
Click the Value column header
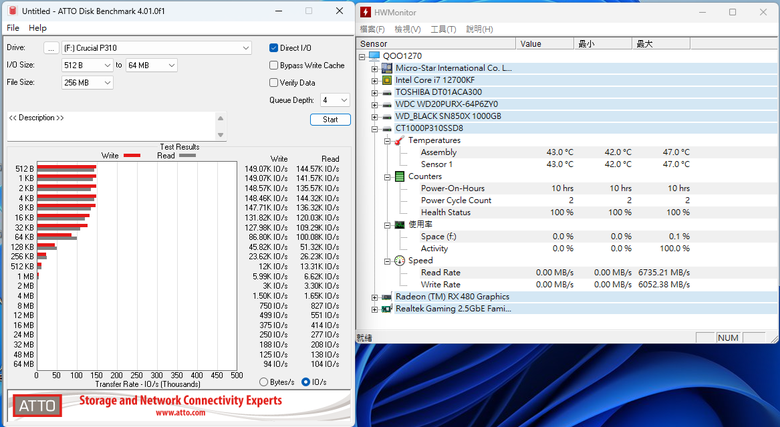pyautogui.click(x=545, y=44)
